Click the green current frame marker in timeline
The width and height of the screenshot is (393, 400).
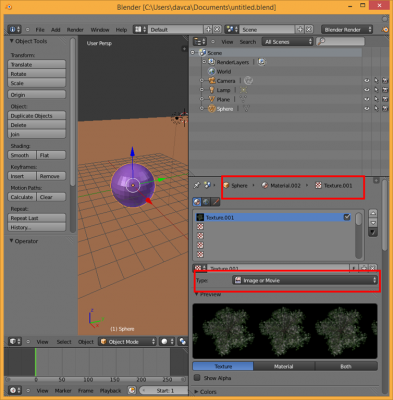36,362
